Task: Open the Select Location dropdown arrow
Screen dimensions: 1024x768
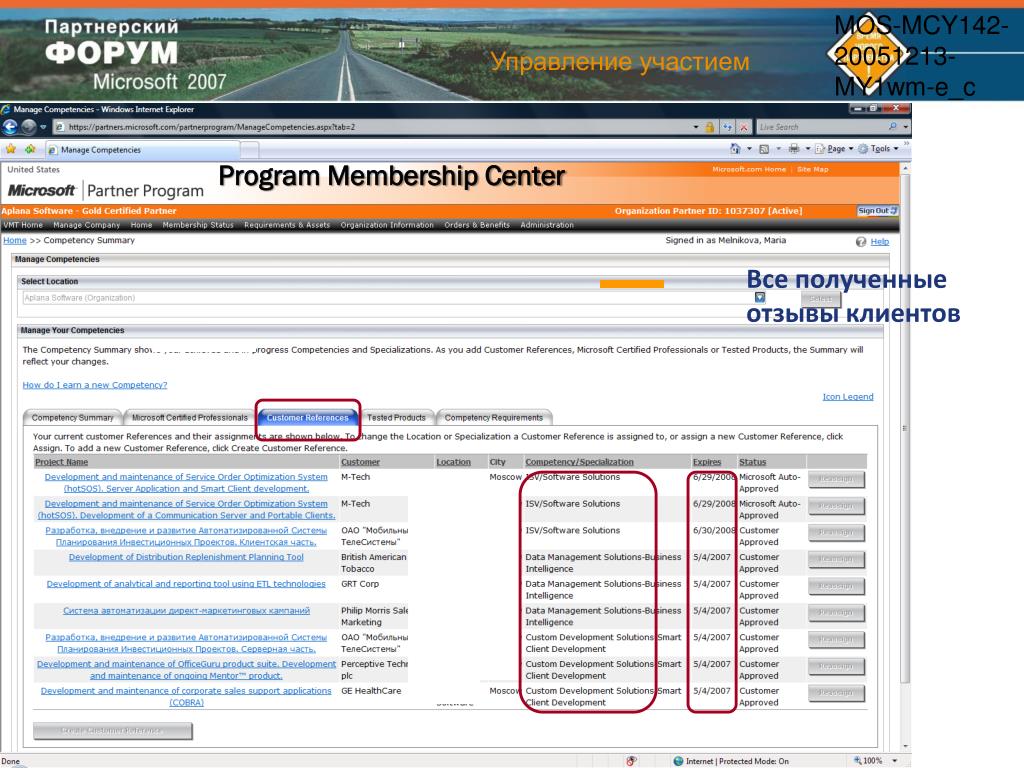Action: point(760,298)
